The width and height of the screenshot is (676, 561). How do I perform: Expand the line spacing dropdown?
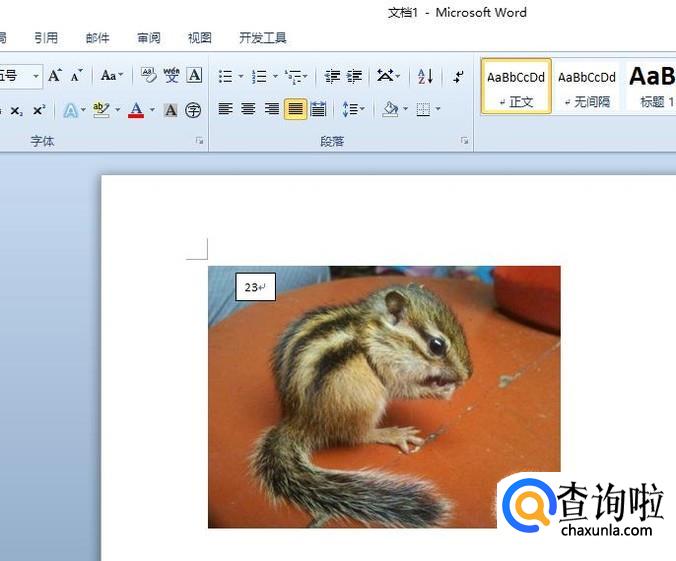coord(361,109)
